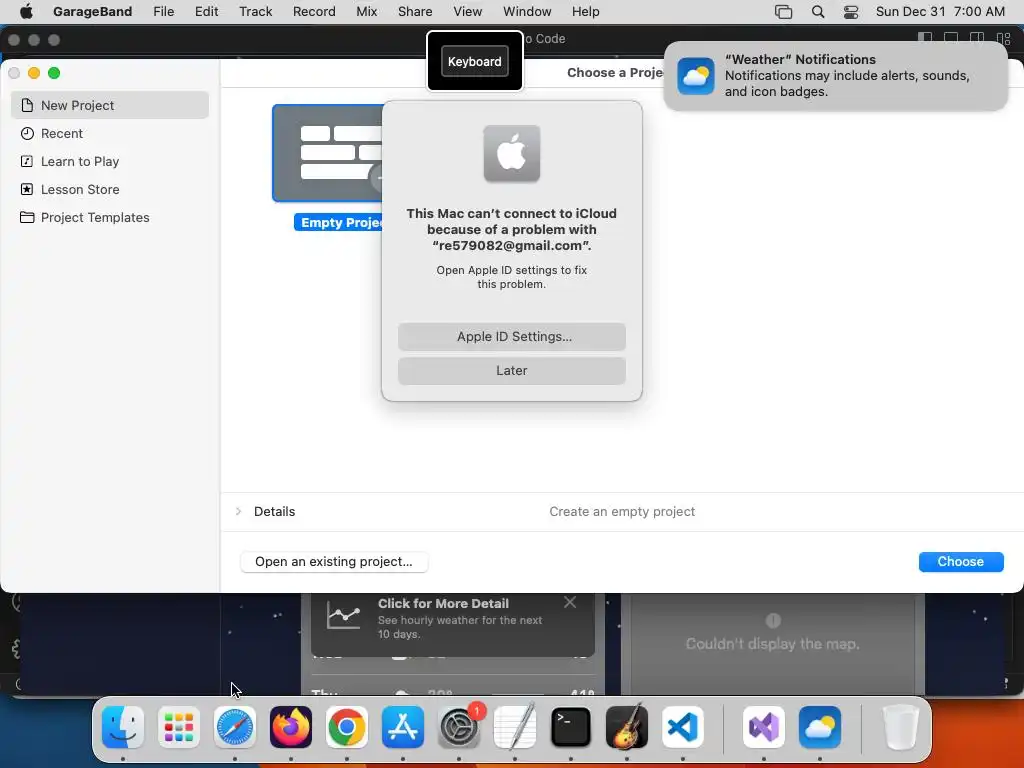This screenshot has height=768, width=1024.
Task: Open the Apple menu
Action: (x=26, y=12)
